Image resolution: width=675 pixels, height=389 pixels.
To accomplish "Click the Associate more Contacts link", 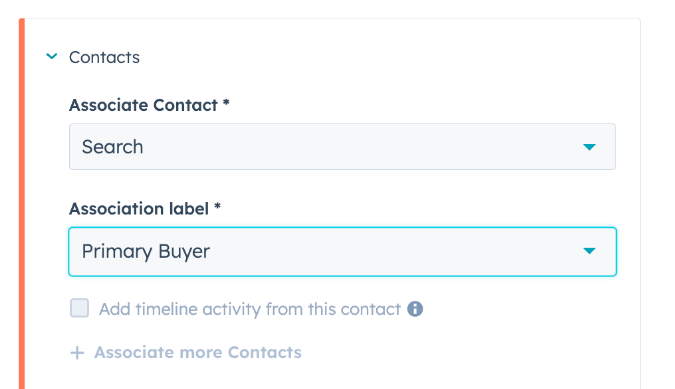I will coord(198,352).
